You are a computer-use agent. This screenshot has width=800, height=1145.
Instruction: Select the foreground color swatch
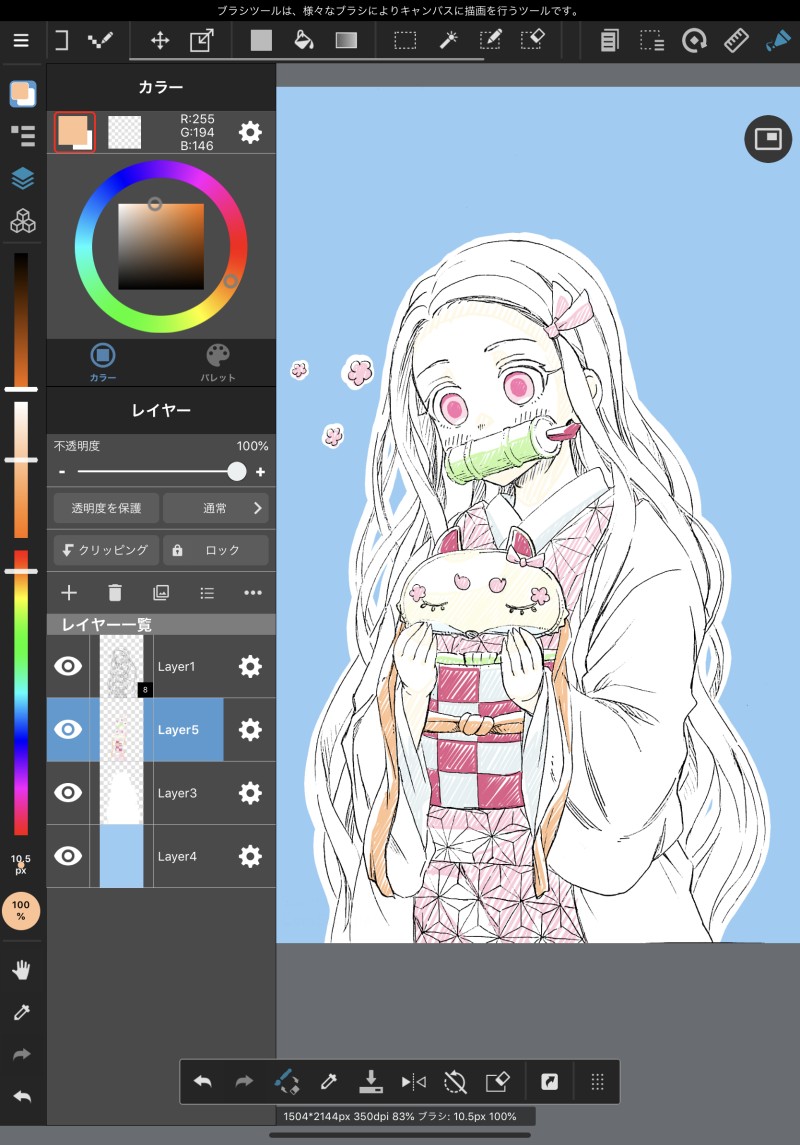tap(74, 132)
